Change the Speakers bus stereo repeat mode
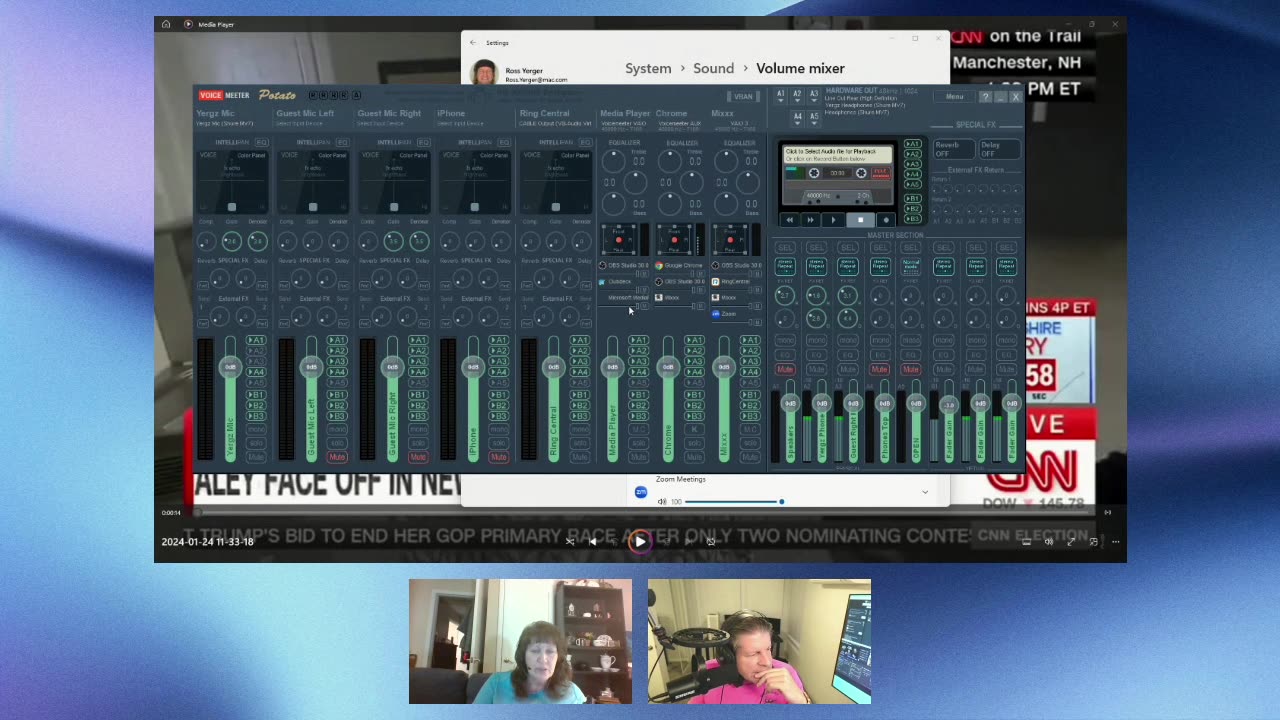The image size is (1280, 720). click(785, 266)
